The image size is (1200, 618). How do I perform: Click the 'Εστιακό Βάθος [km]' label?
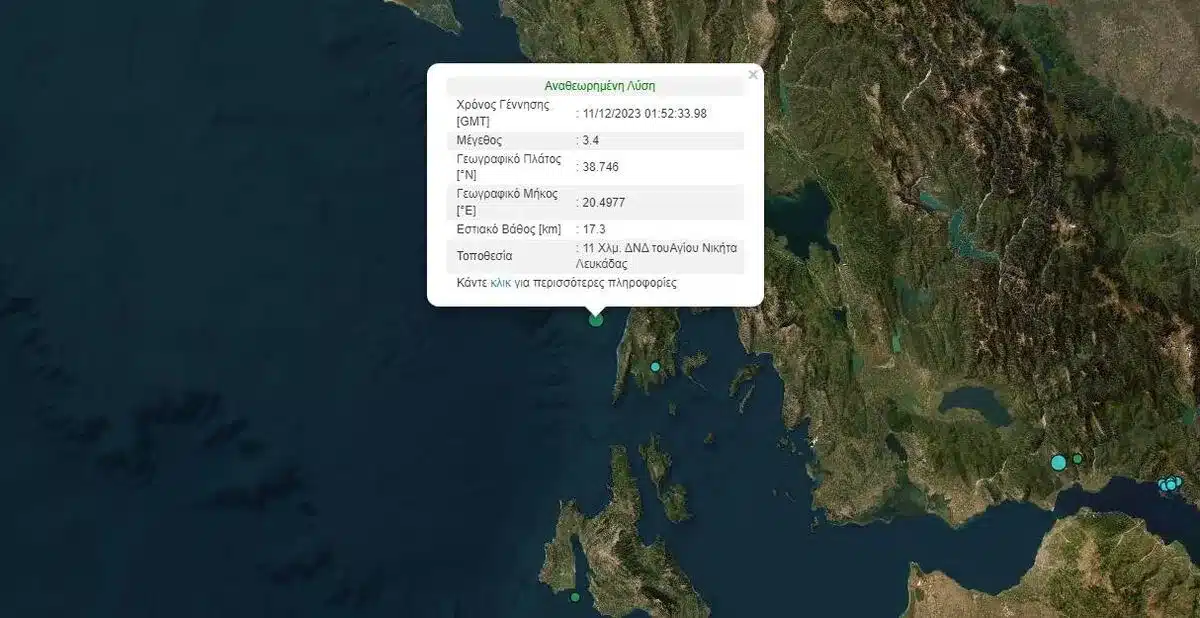pyautogui.click(x=509, y=229)
